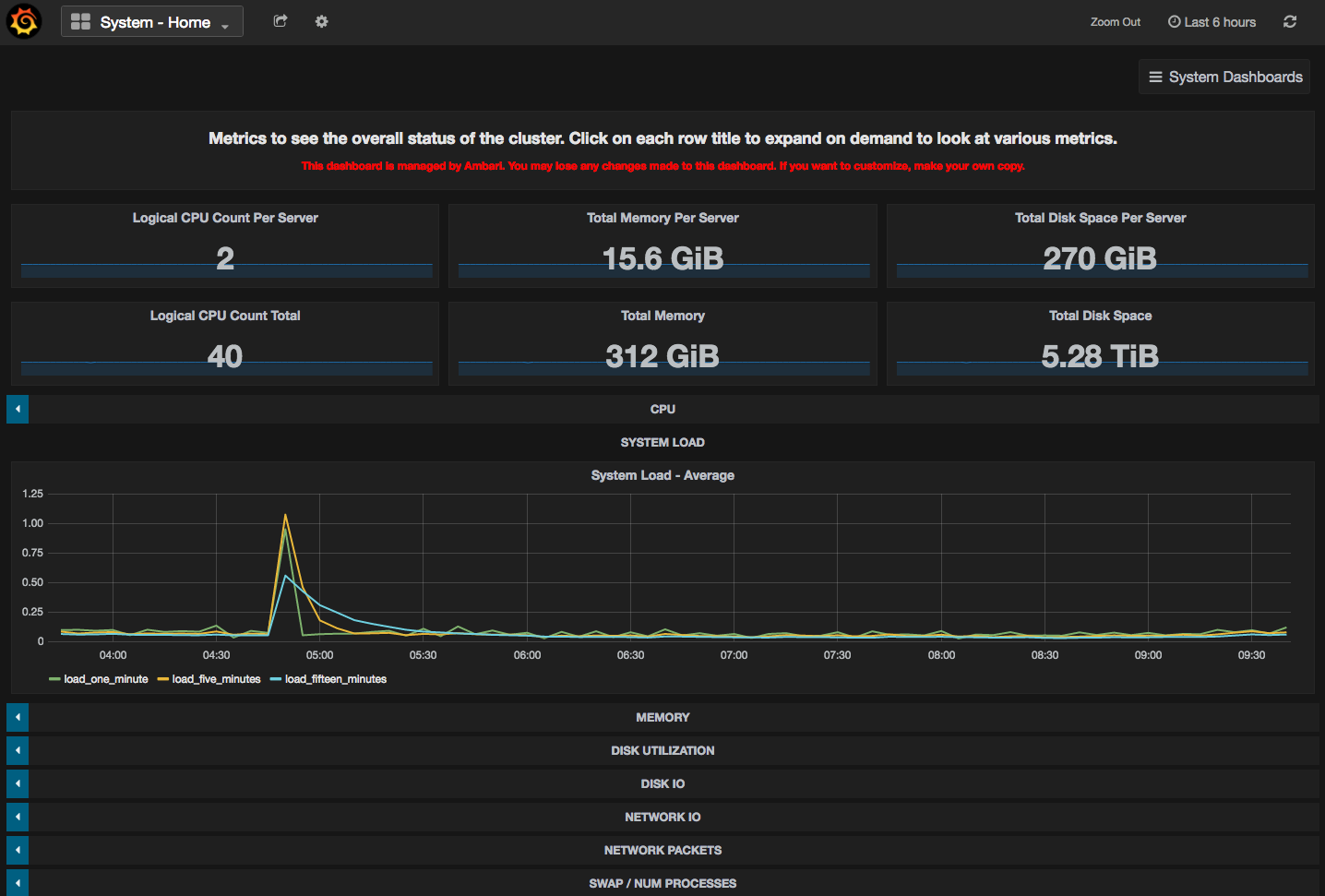Open color picker for load_five_minutes yellow swatch
Screen dimensions: 1325x896
(163, 679)
